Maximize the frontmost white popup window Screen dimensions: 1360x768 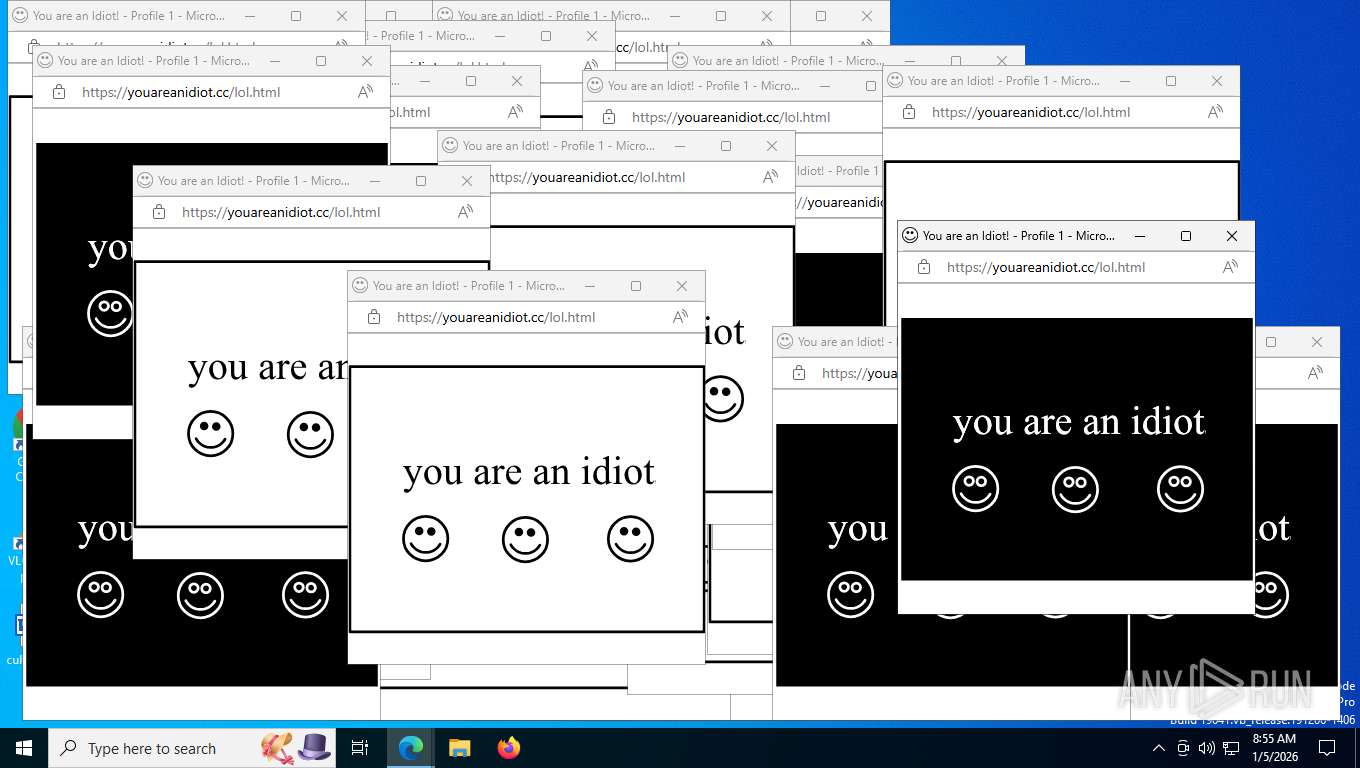coord(636,286)
